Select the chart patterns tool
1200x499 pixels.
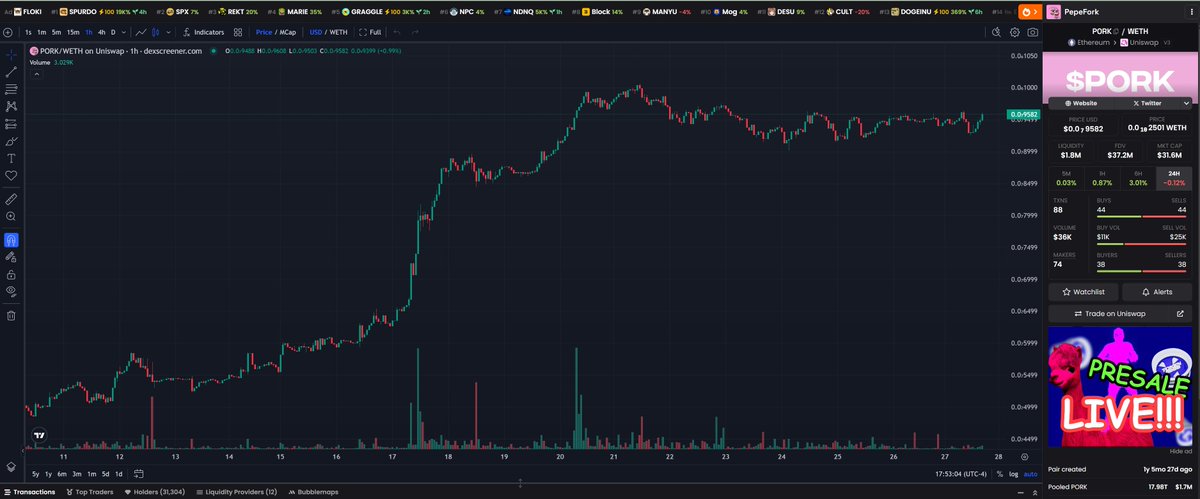[11, 106]
